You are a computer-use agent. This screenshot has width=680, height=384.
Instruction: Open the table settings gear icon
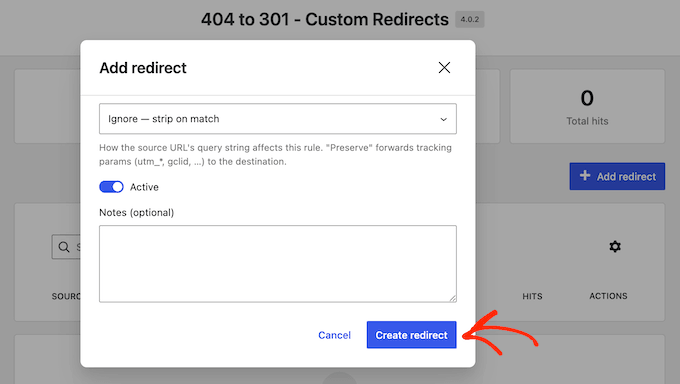pyautogui.click(x=615, y=246)
